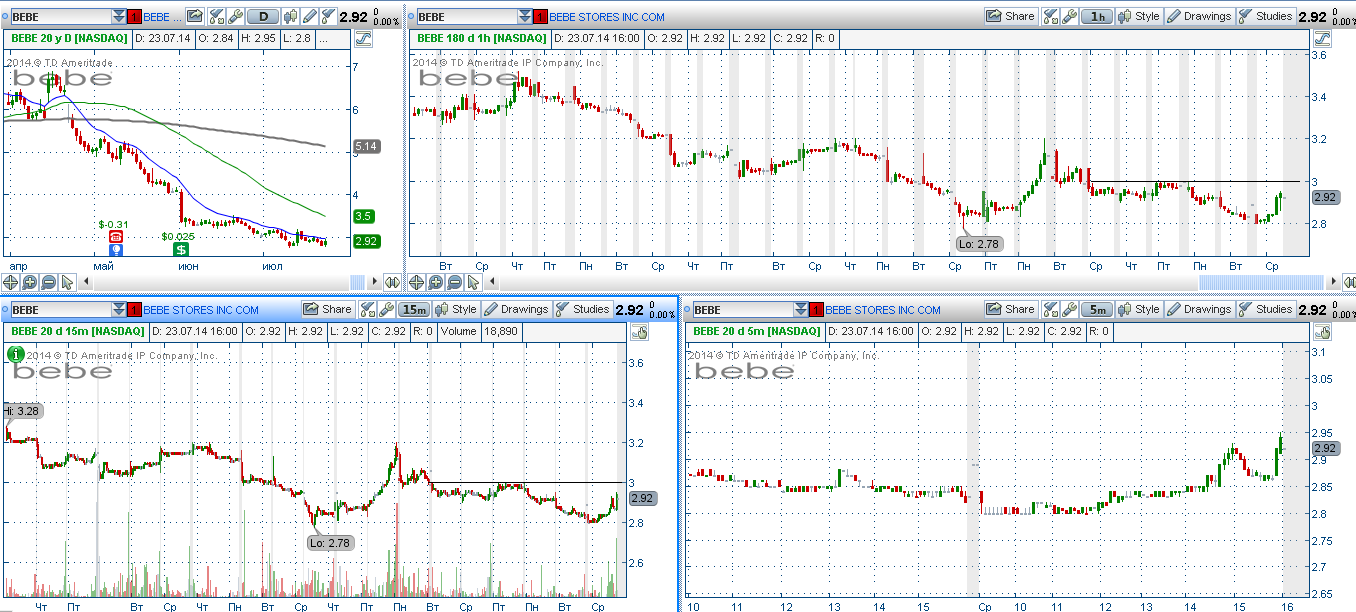Screen dimensions: 1356x612
Task: Open the 1h timeframe selector
Action: [1097, 16]
